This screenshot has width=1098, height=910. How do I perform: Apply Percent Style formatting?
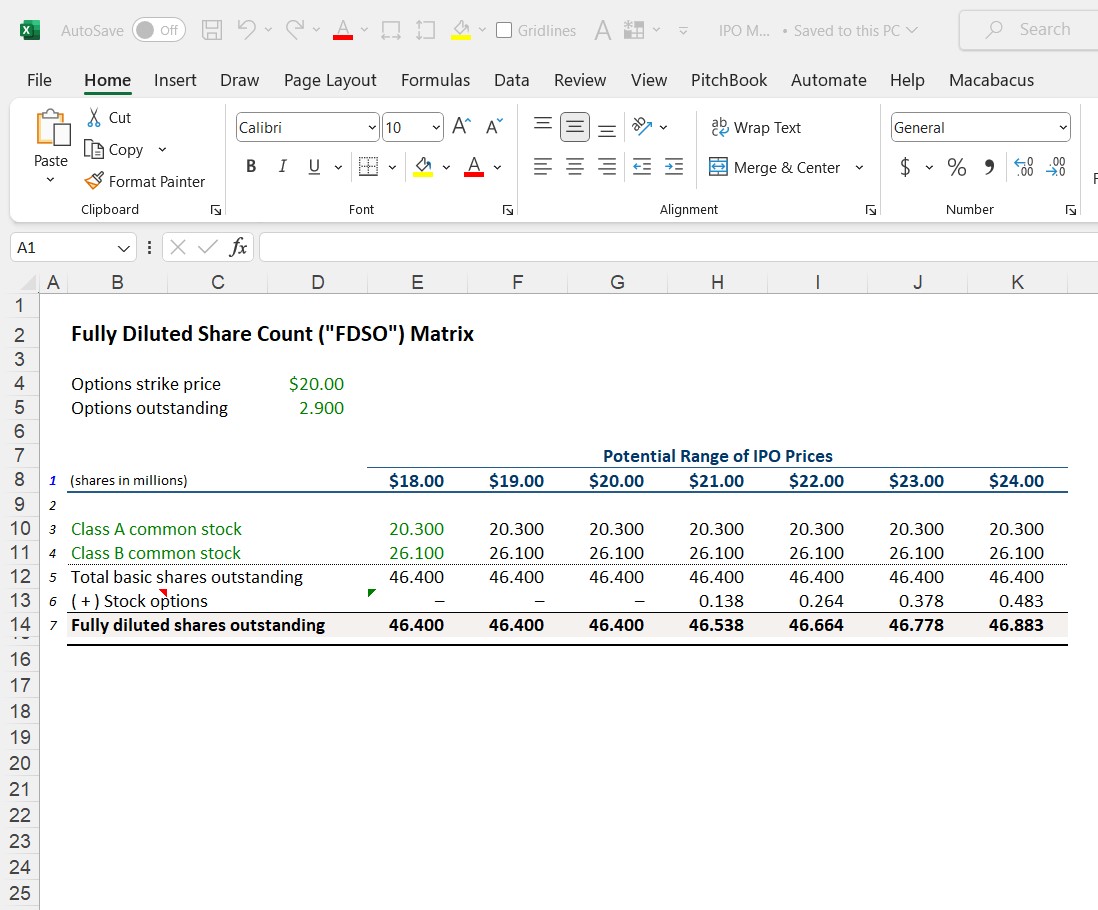coord(956,168)
